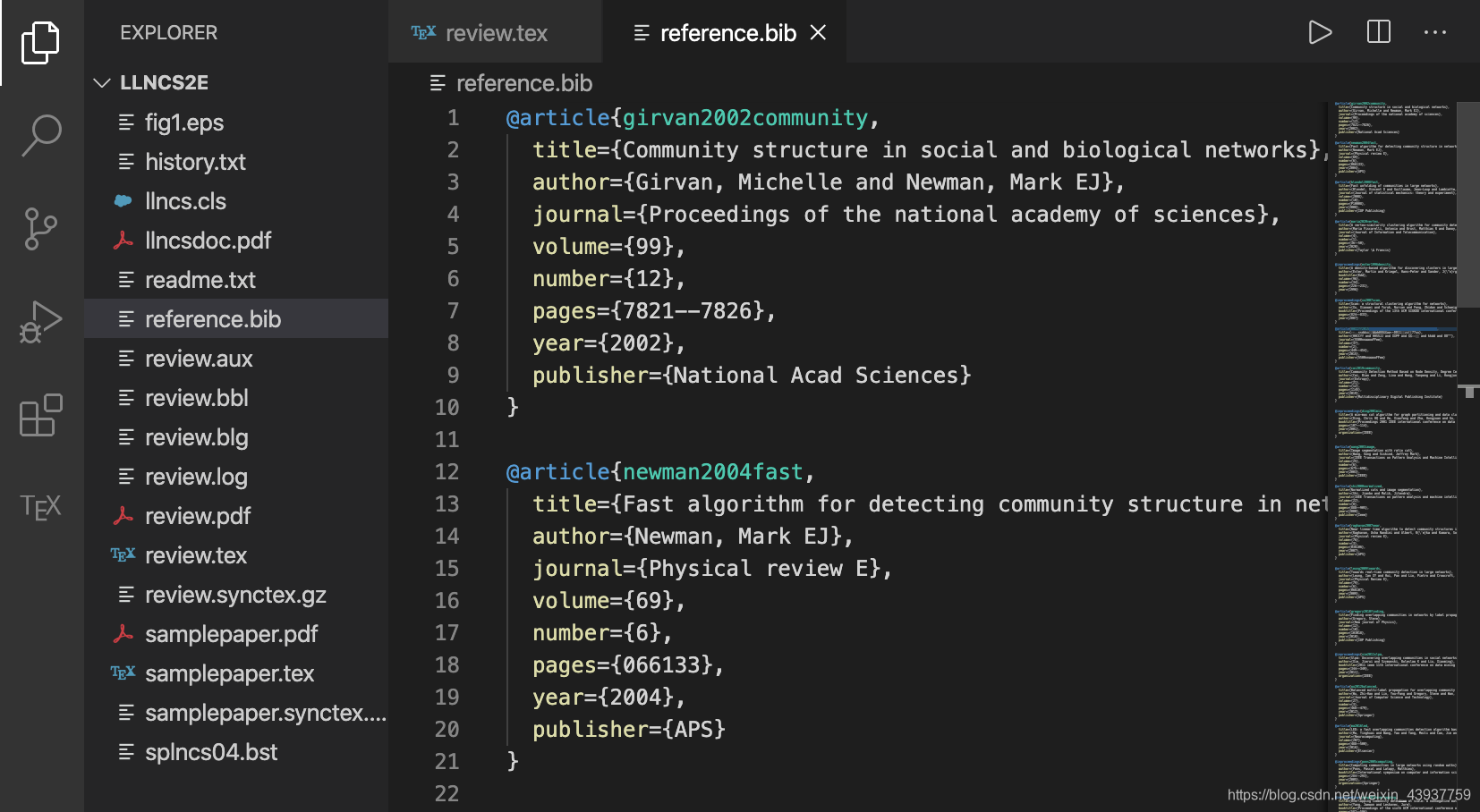Viewport: 1480px width, 812px height.
Task: Collapse the LLNCS2E folder
Action: tap(102, 83)
